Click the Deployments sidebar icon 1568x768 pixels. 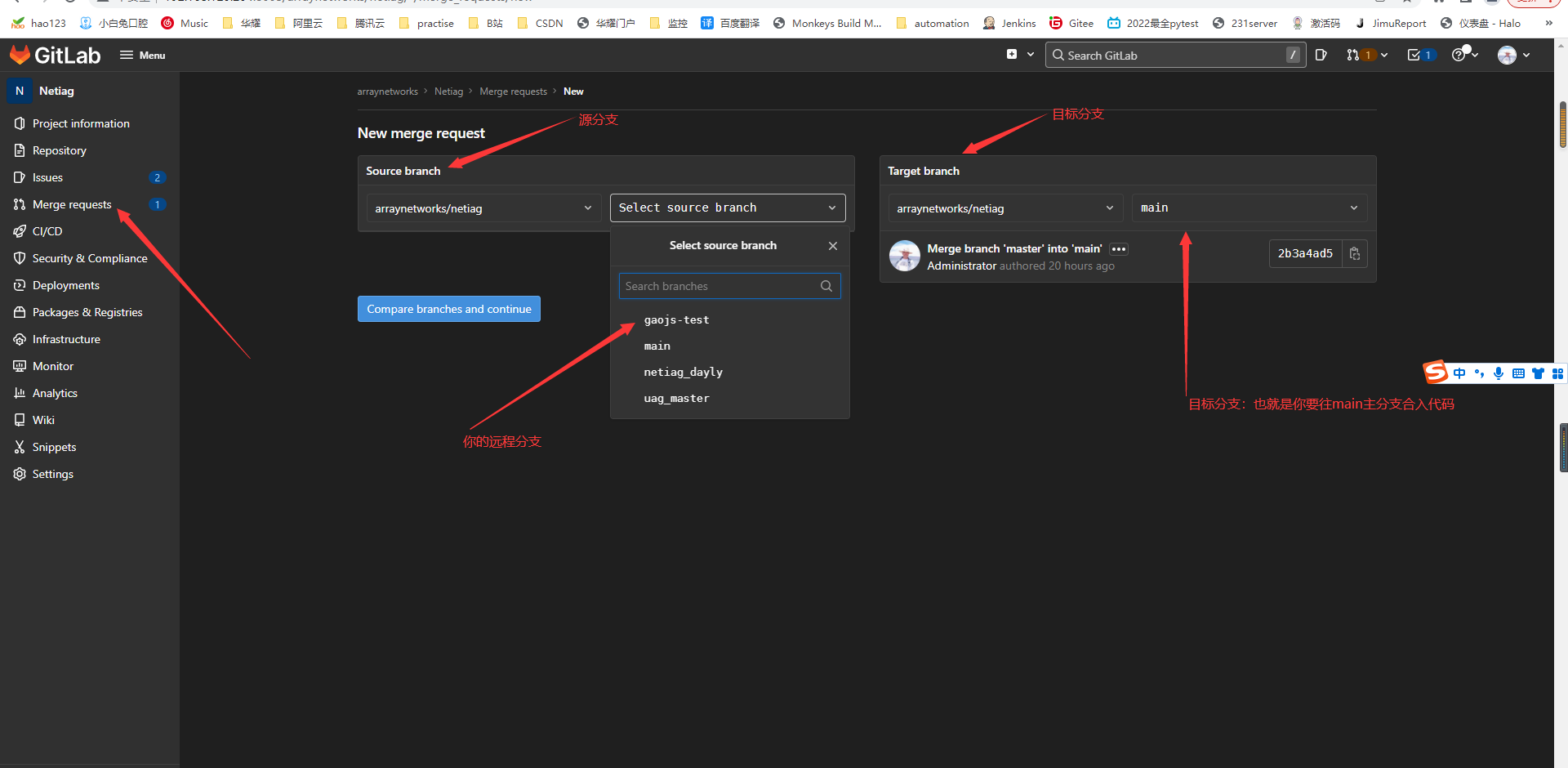pos(20,285)
